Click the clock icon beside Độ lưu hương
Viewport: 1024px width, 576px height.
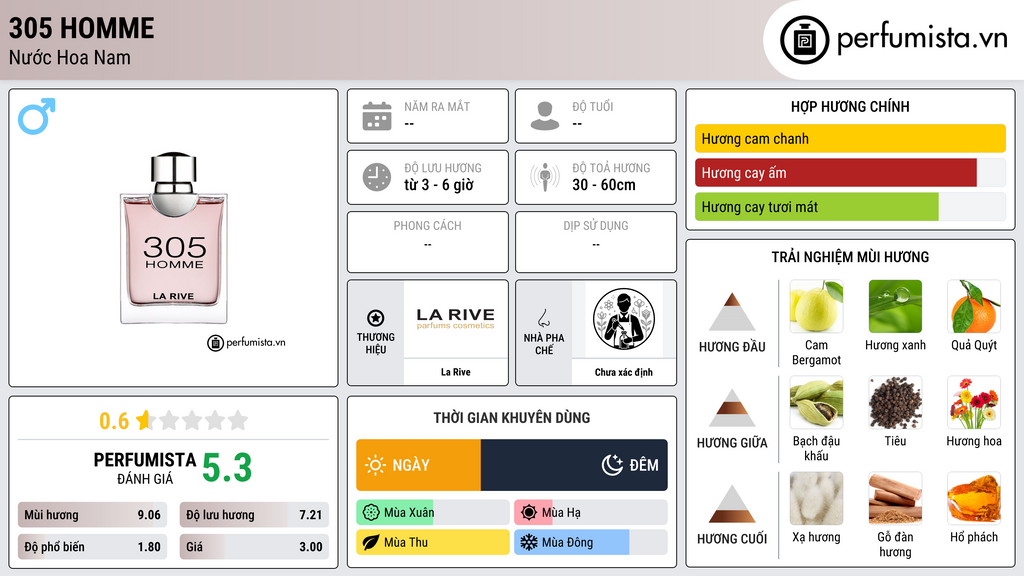[x=377, y=177]
